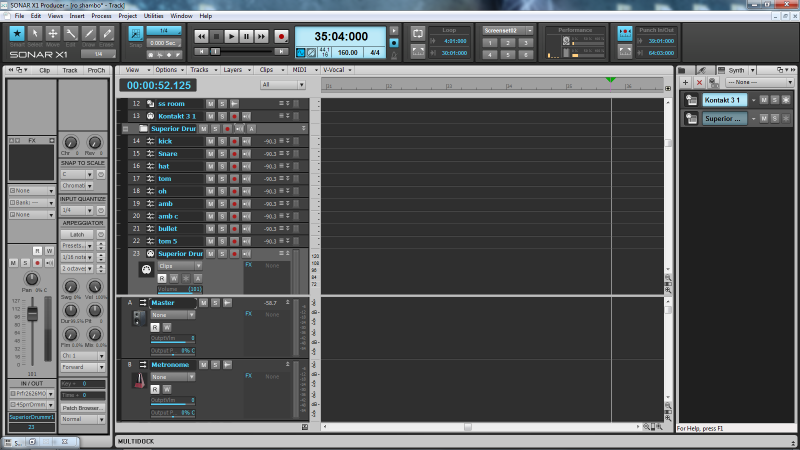Image resolution: width=800 pixels, height=450 pixels.
Task: Toggle the Punch In/Out icon
Action: pyautogui.click(x=625, y=34)
